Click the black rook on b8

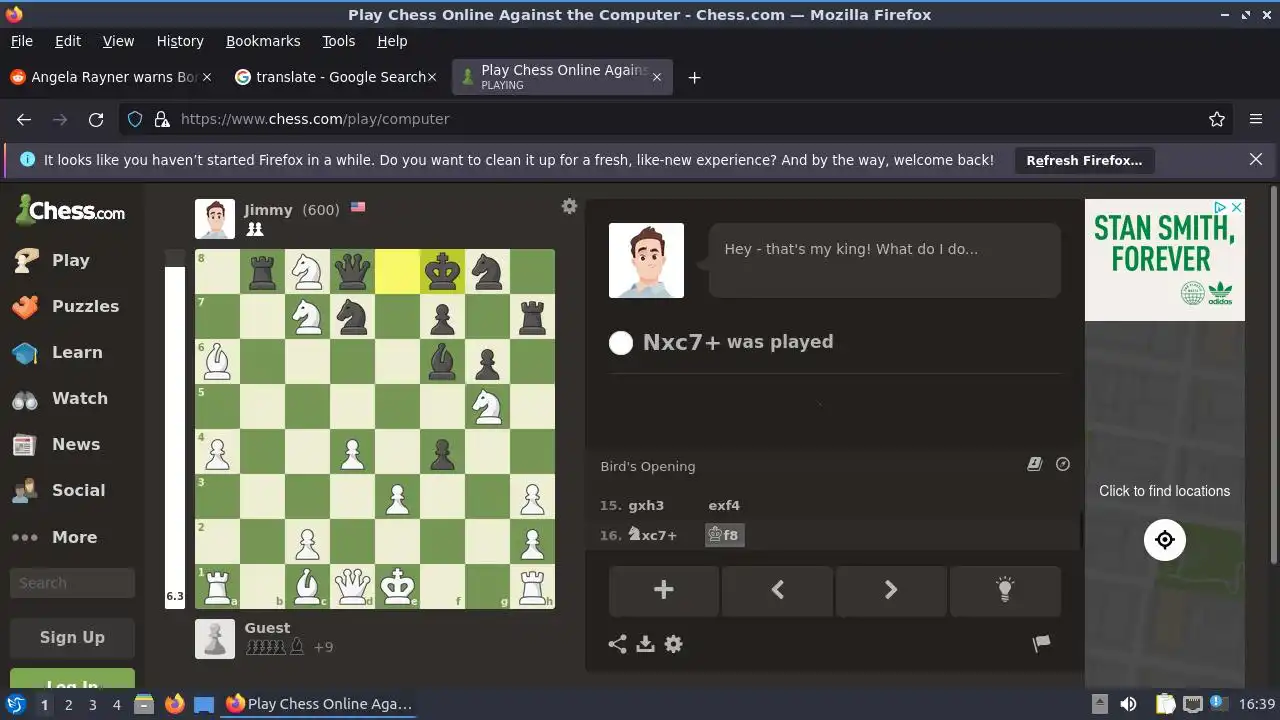pyautogui.click(x=262, y=272)
